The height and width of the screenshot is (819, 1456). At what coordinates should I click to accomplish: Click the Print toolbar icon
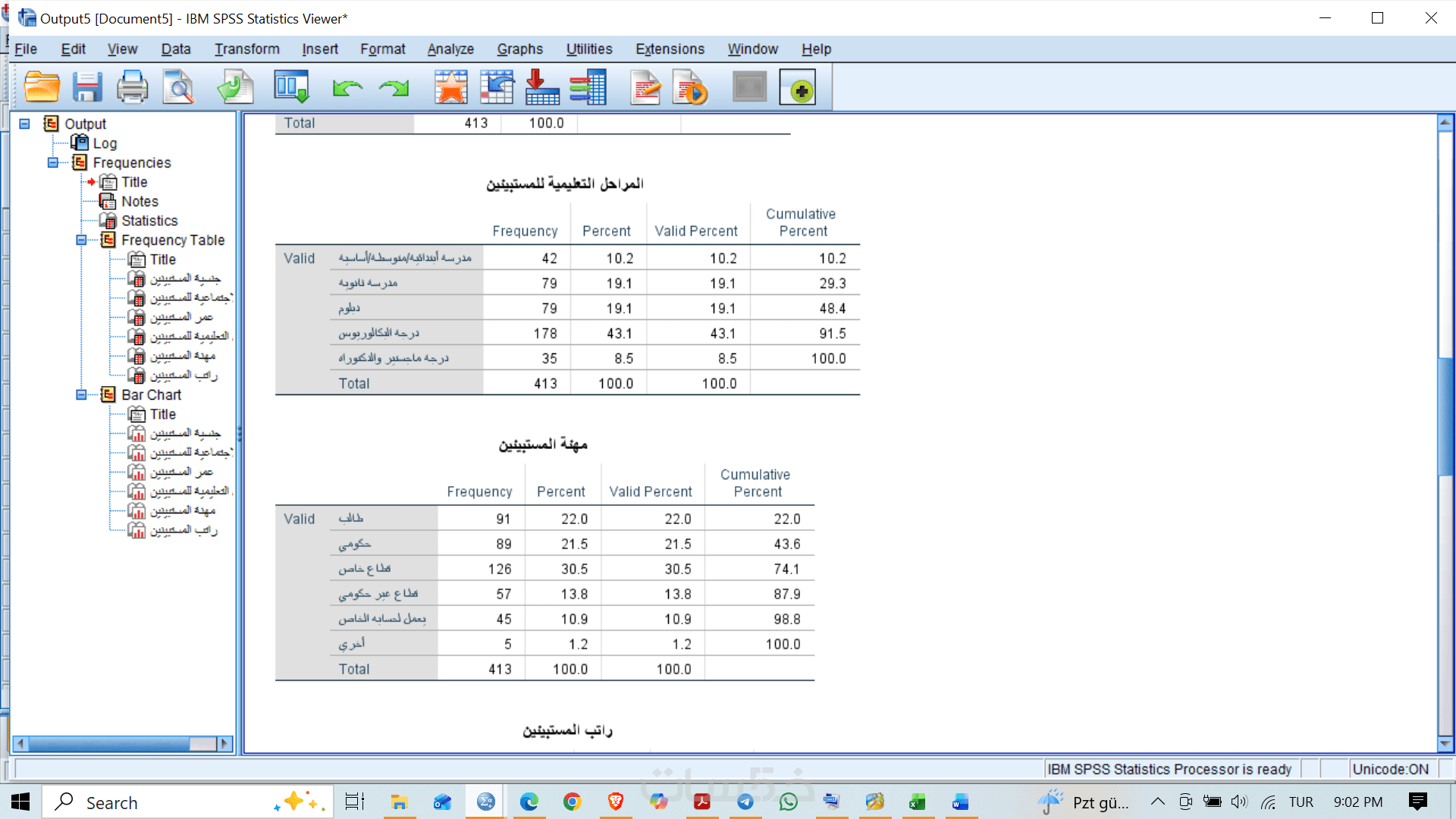tap(132, 87)
